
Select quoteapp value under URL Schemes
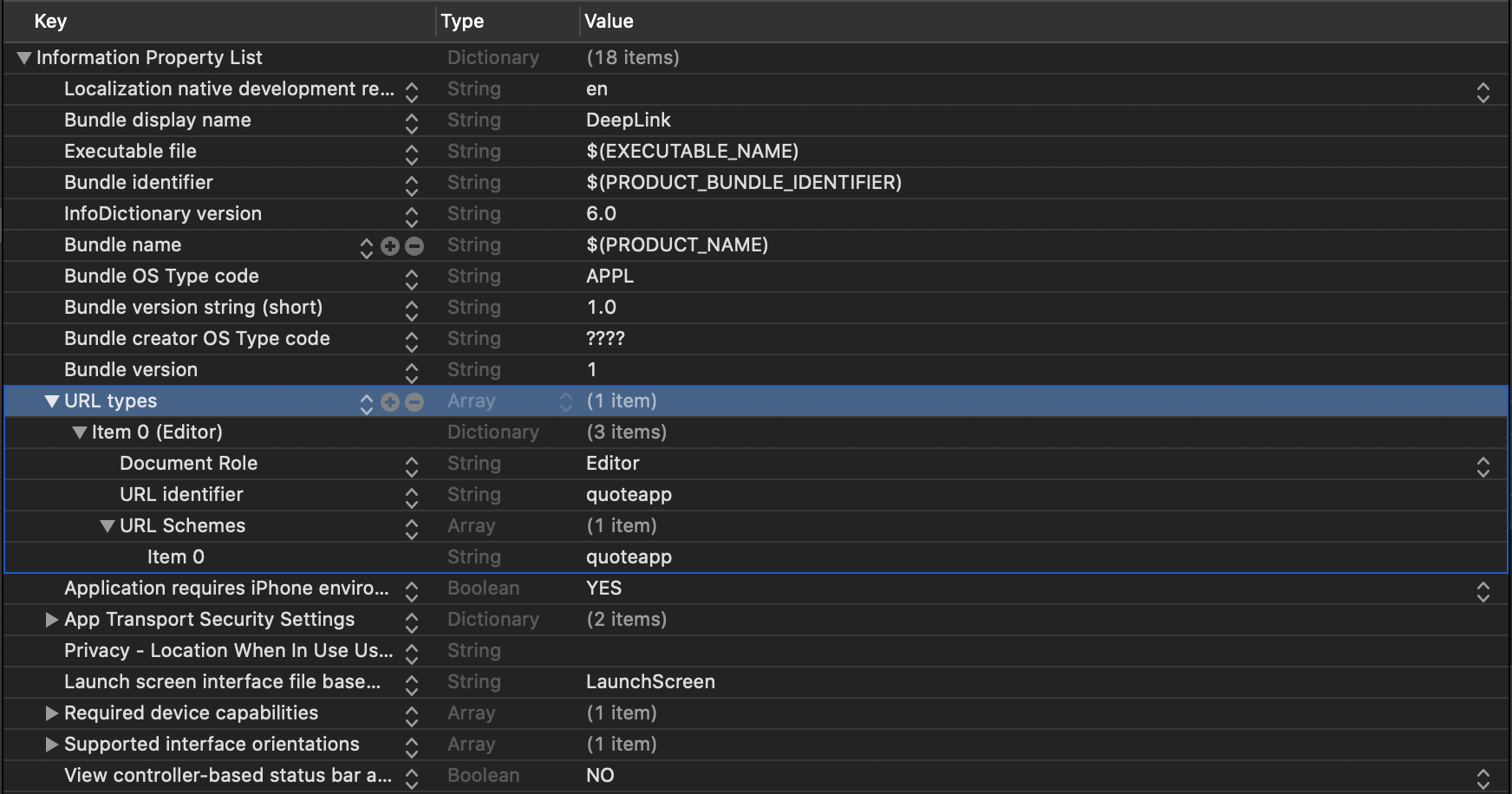click(x=629, y=557)
